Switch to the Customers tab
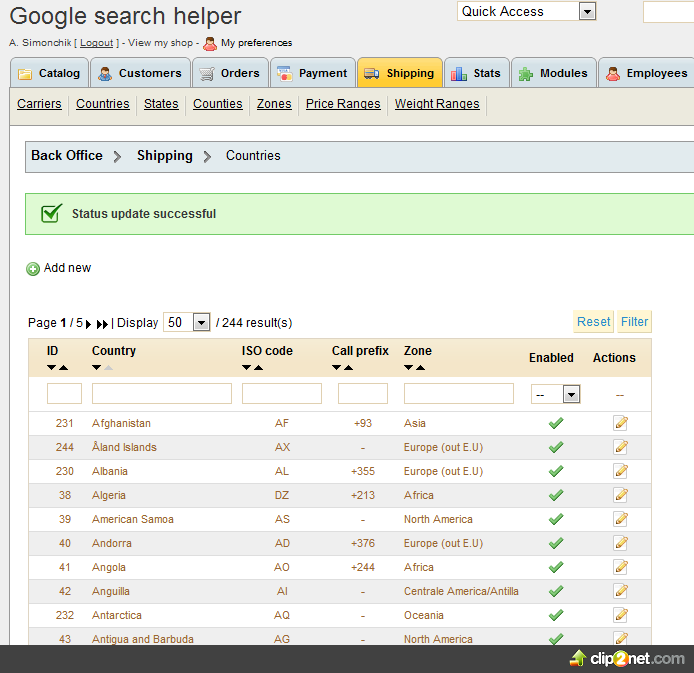 click(141, 73)
